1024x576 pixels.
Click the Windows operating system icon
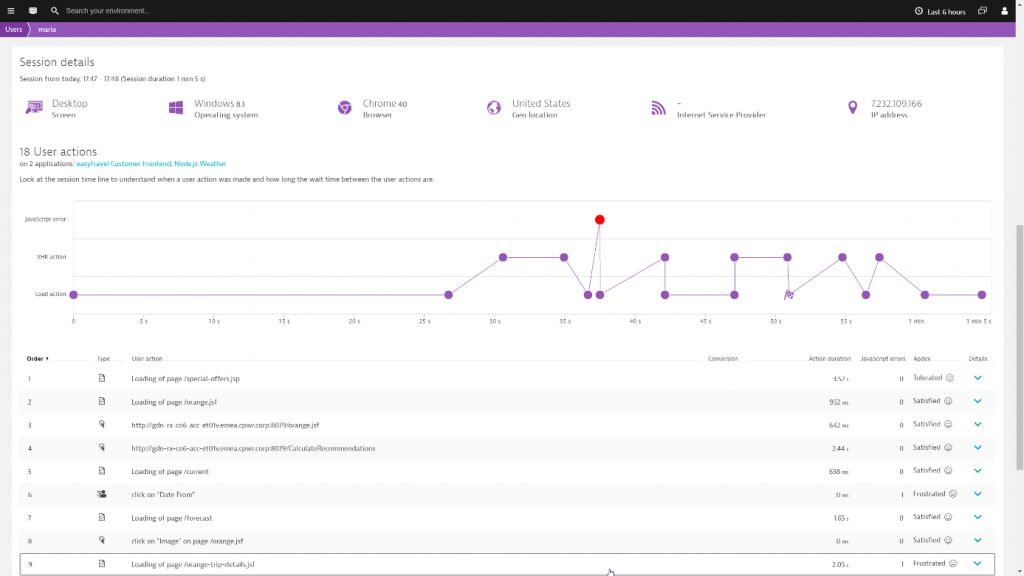coord(176,108)
